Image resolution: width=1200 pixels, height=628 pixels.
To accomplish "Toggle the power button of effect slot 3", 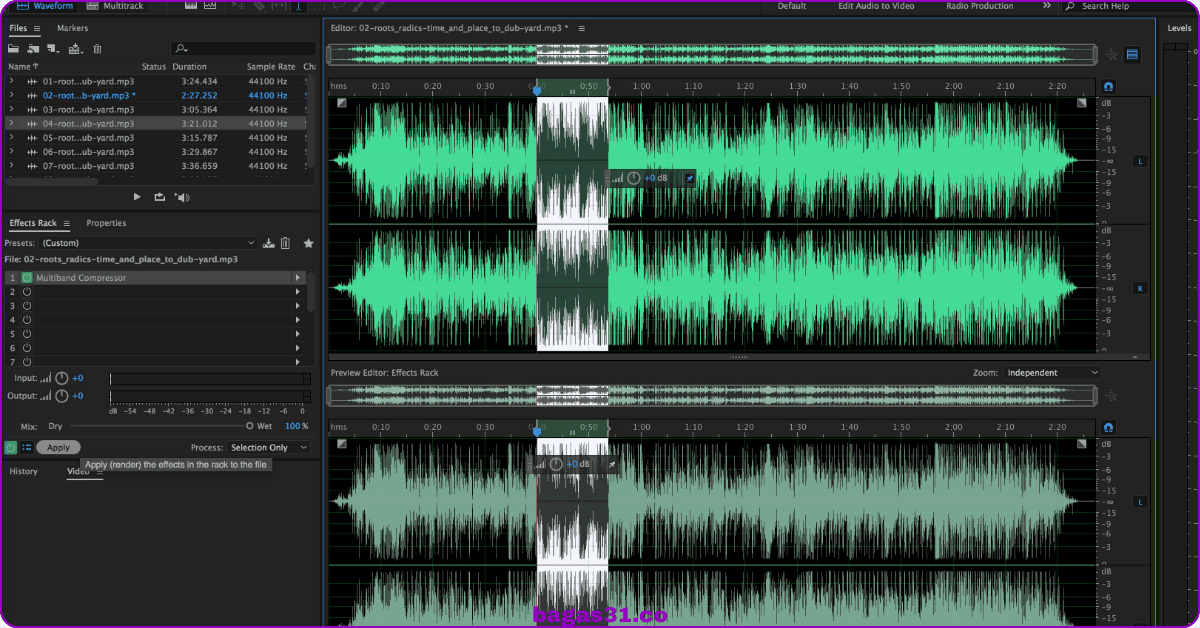I will click(27, 305).
